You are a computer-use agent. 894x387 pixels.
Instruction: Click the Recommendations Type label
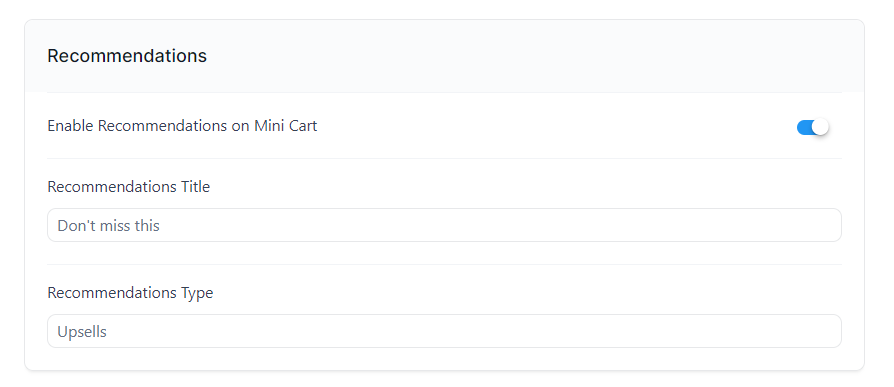coord(130,293)
